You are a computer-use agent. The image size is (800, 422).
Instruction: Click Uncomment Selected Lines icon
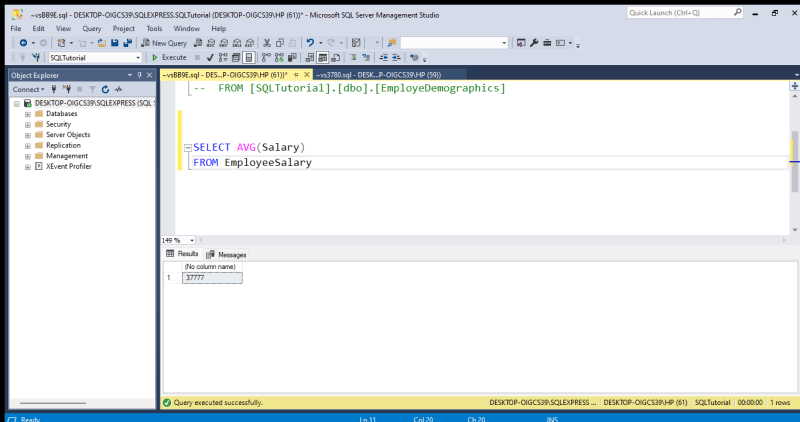[366, 58]
